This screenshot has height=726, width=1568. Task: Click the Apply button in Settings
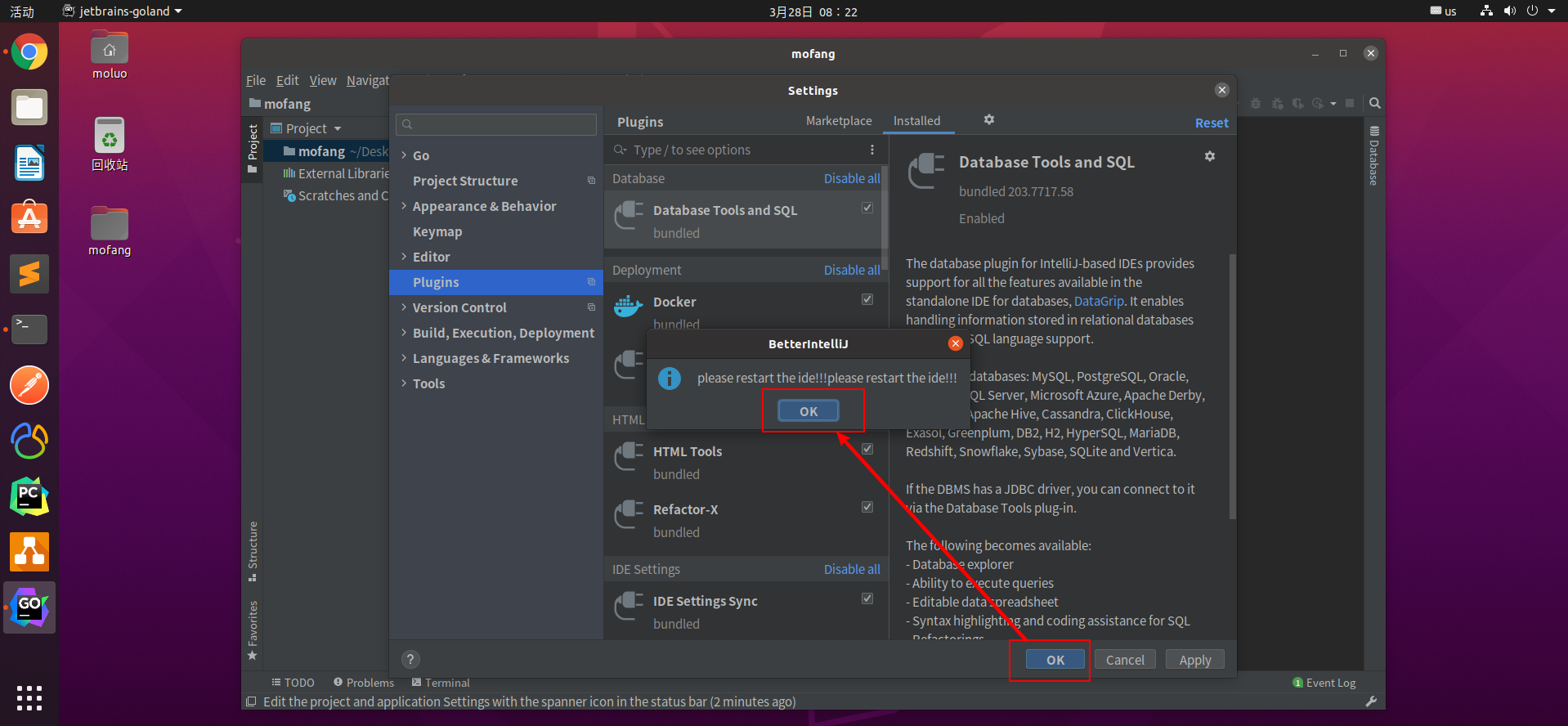tap(1195, 660)
